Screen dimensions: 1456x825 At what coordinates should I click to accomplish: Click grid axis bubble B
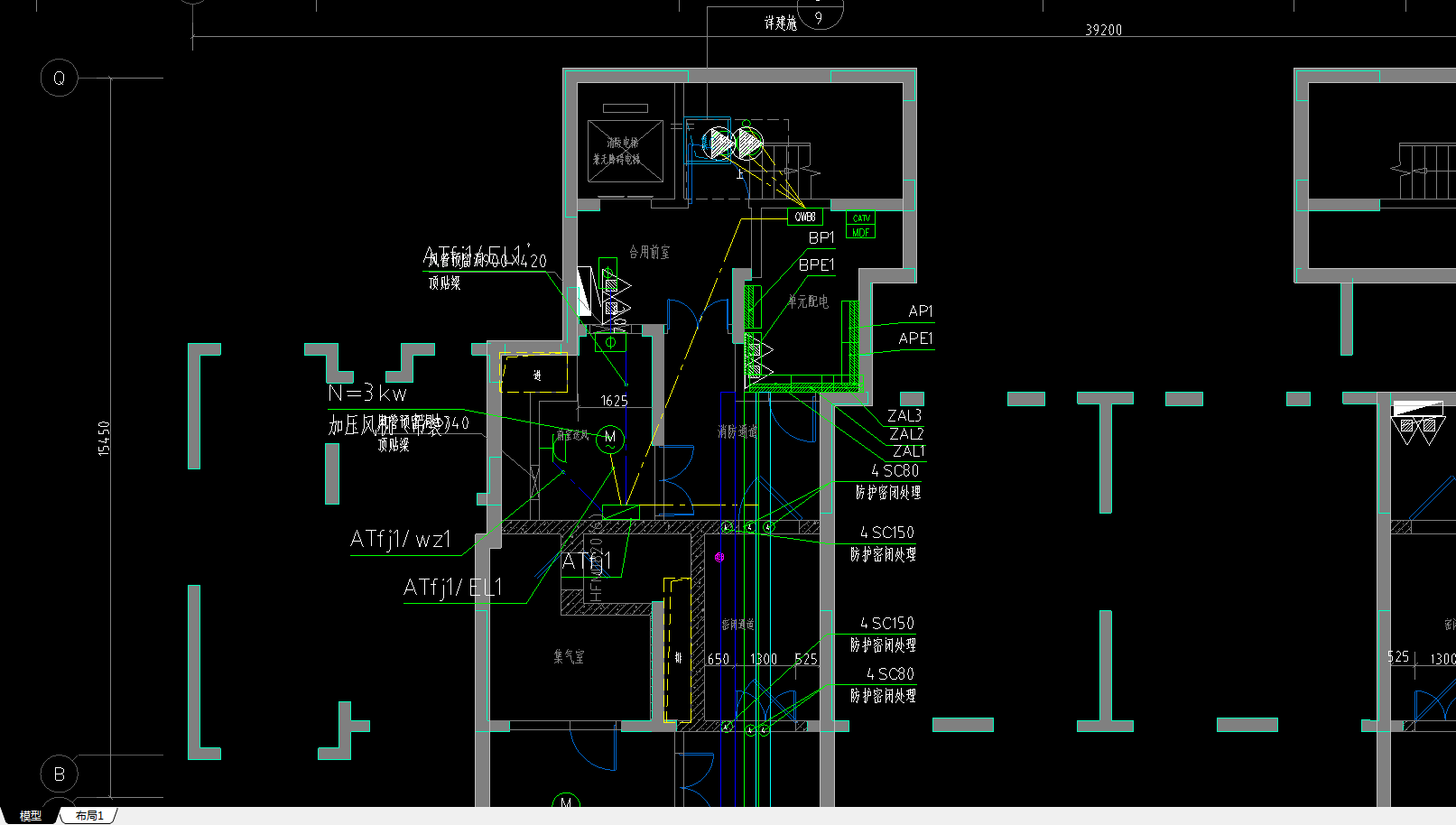pos(60,774)
